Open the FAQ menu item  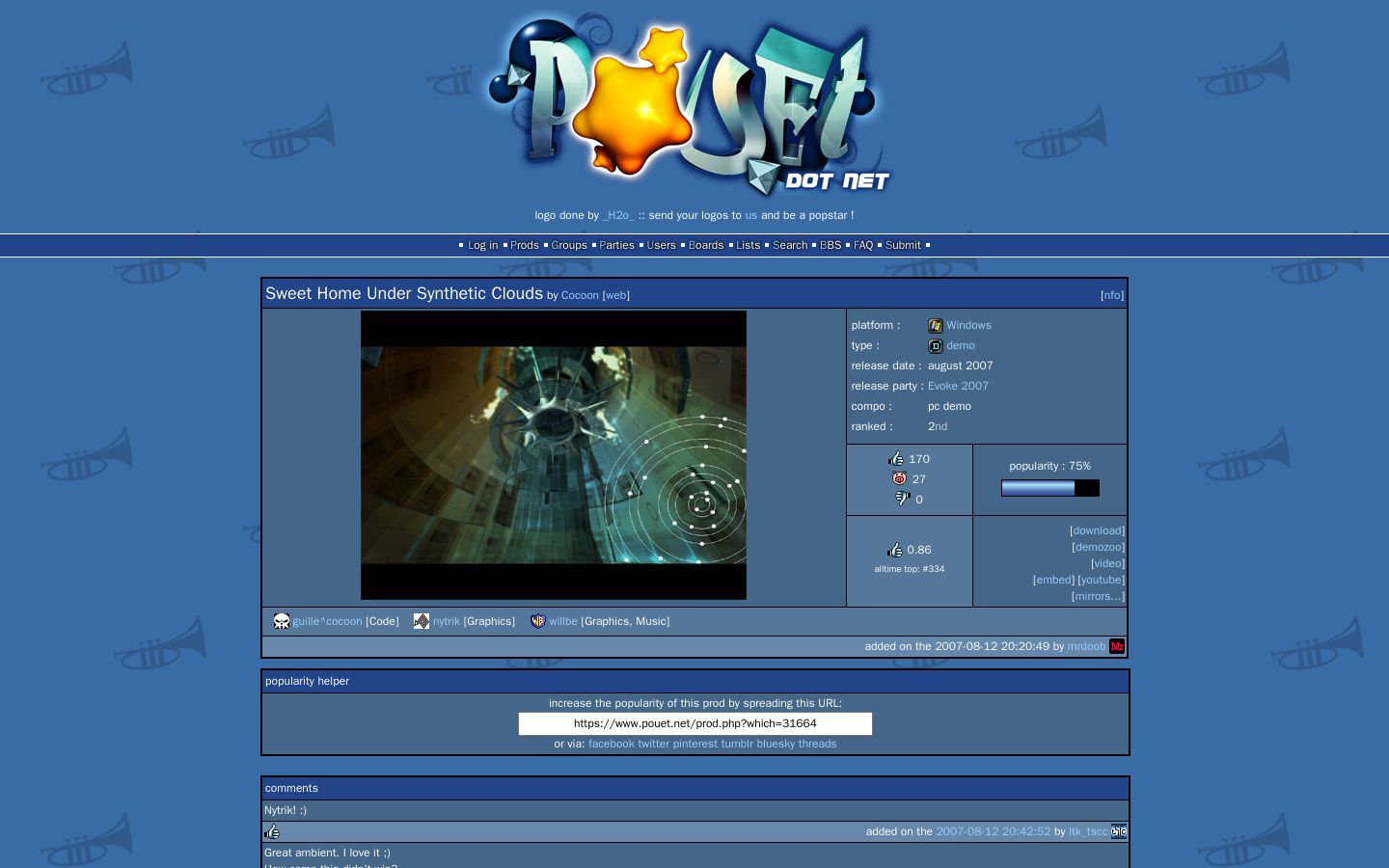(x=863, y=245)
